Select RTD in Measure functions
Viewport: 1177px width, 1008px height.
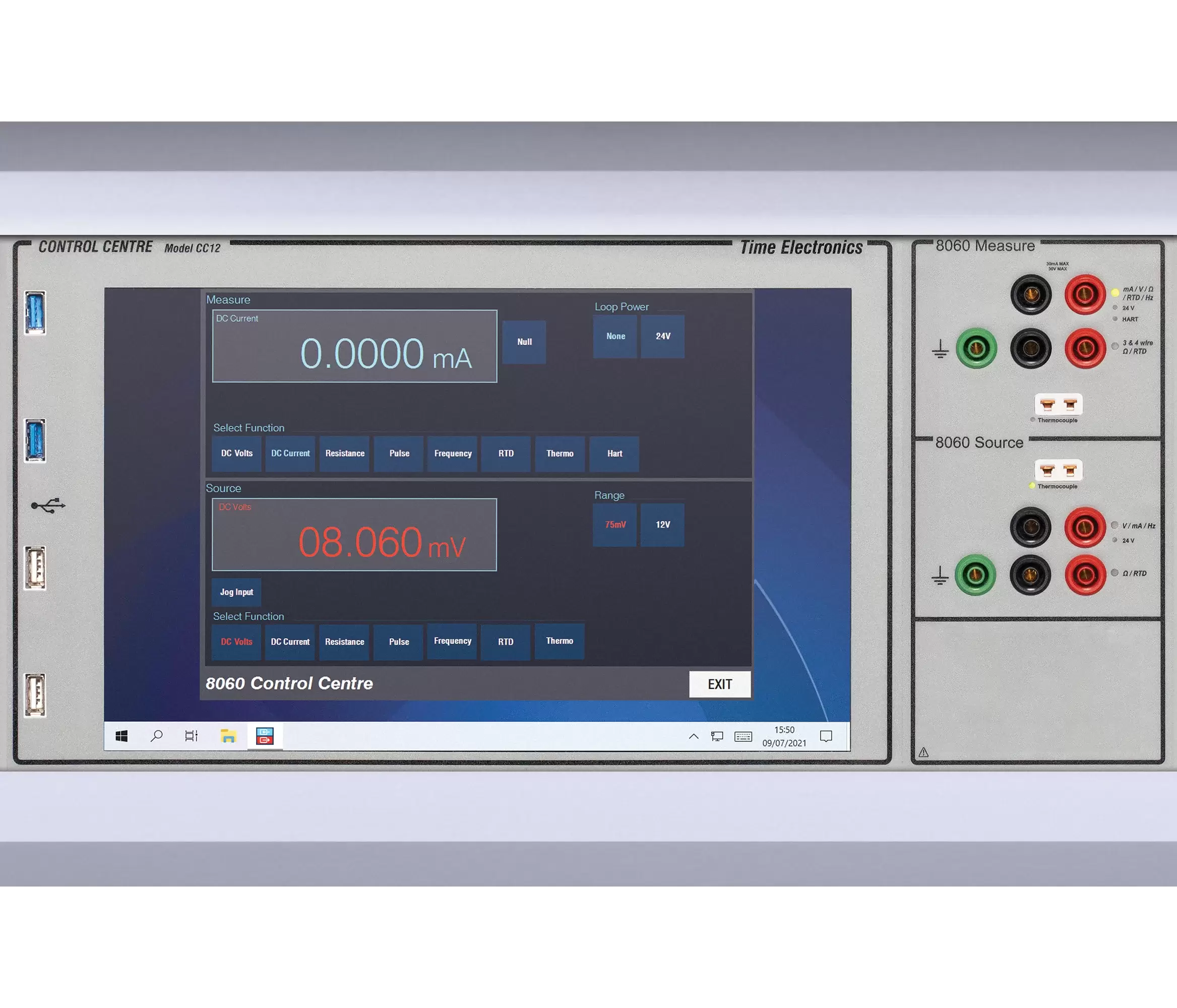point(506,454)
